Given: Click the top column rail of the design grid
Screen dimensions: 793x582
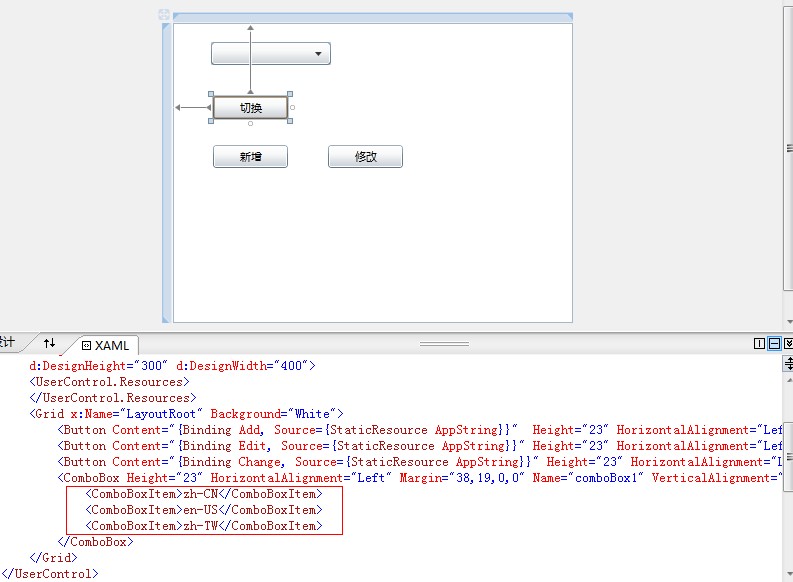Looking at the screenshot, I should pos(372,17).
